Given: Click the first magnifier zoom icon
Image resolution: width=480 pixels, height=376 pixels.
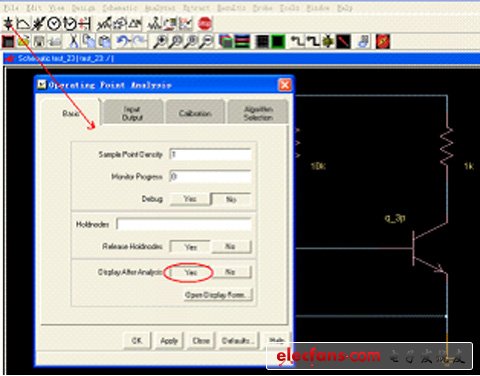Looking at the screenshot, I should pyautogui.click(x=160, y=41).
